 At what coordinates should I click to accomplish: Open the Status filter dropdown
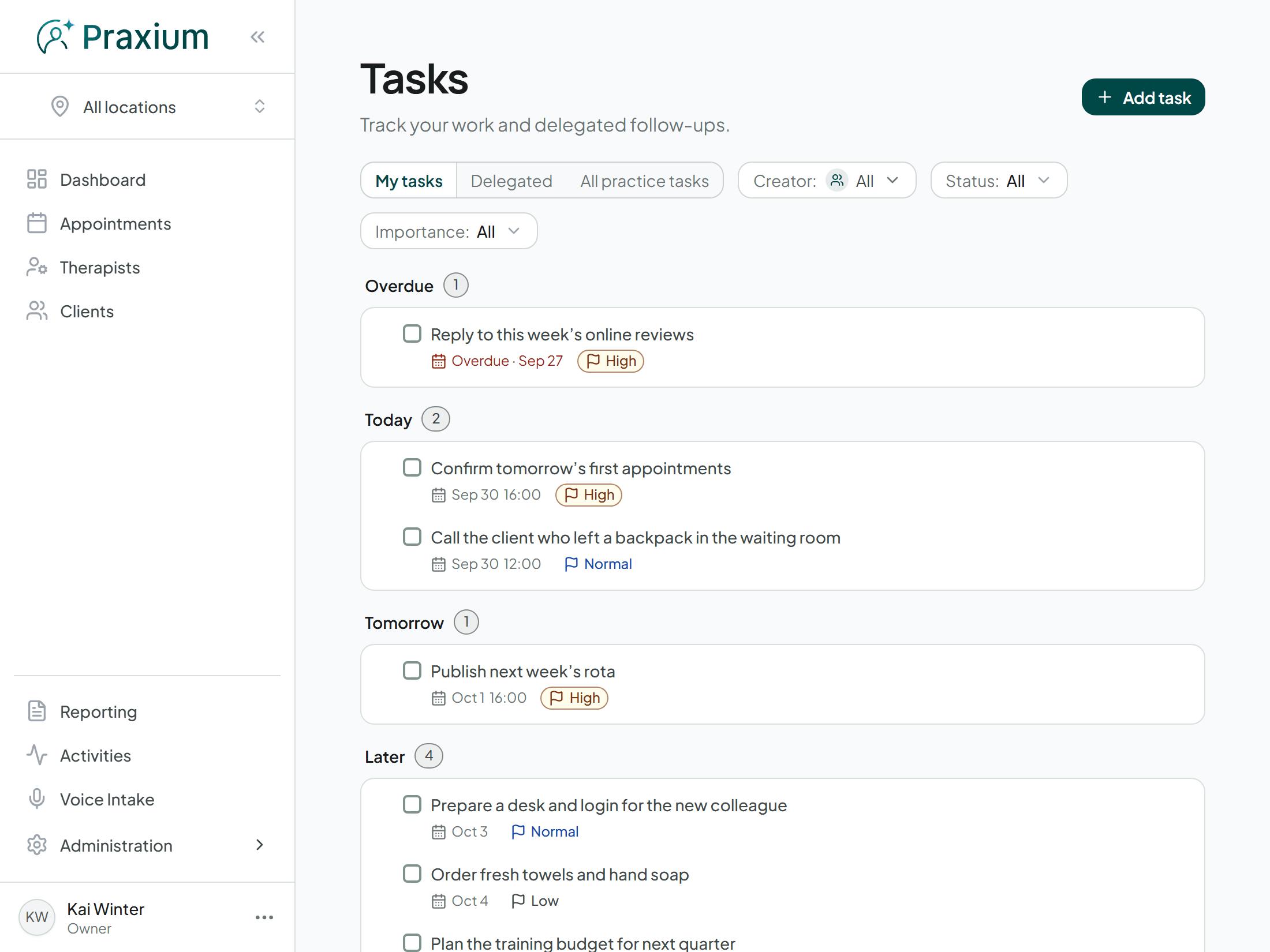coord(999,181)
